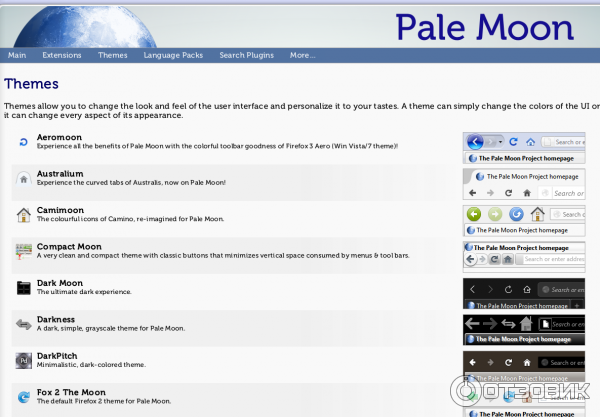Switch to the Themes navigation item

113,55
